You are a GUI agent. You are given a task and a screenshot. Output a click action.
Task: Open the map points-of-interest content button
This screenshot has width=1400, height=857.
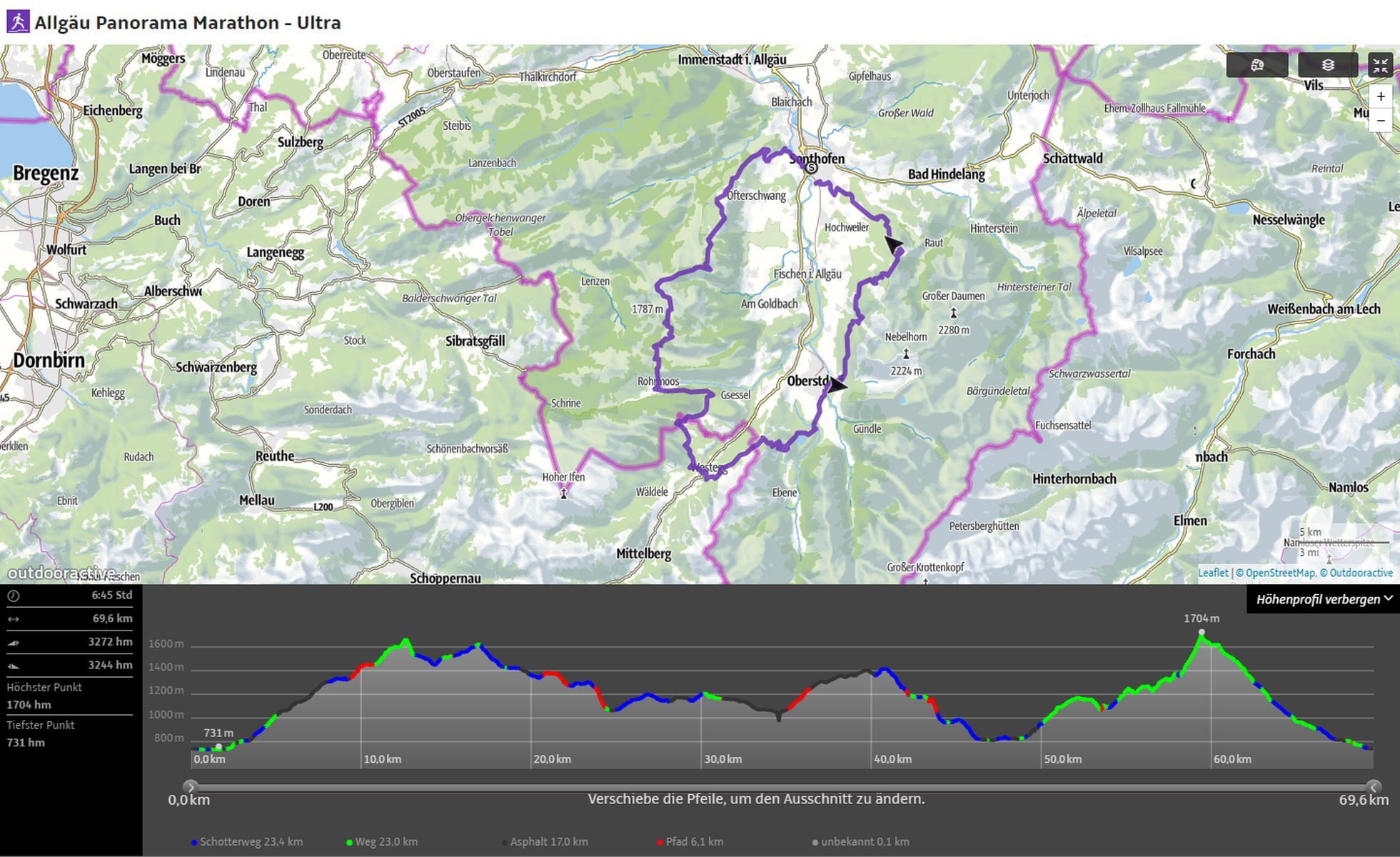click(1257, 65)
